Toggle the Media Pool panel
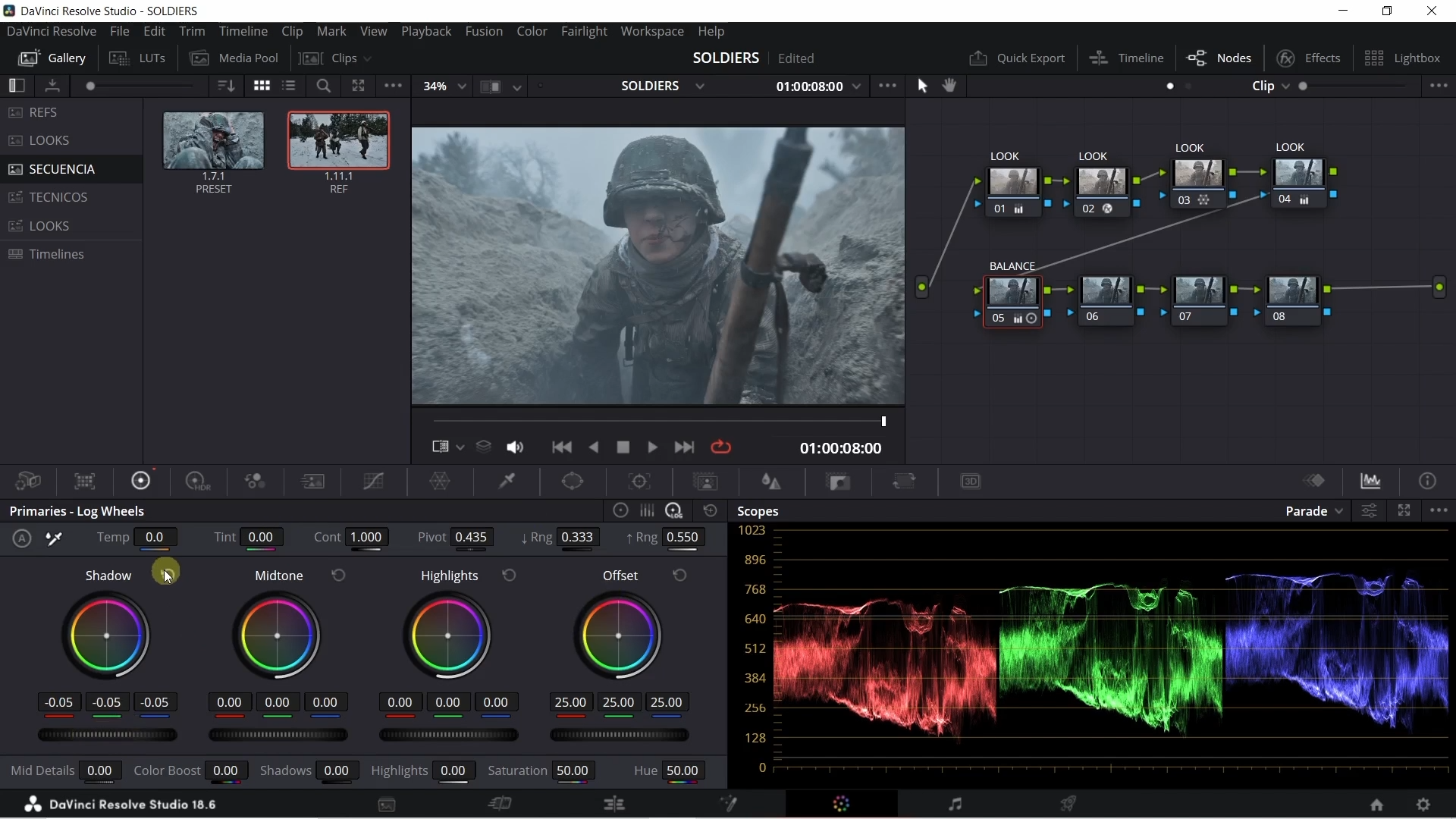The height and width of the screenshot is (819, 1456). tap(234, 58)
